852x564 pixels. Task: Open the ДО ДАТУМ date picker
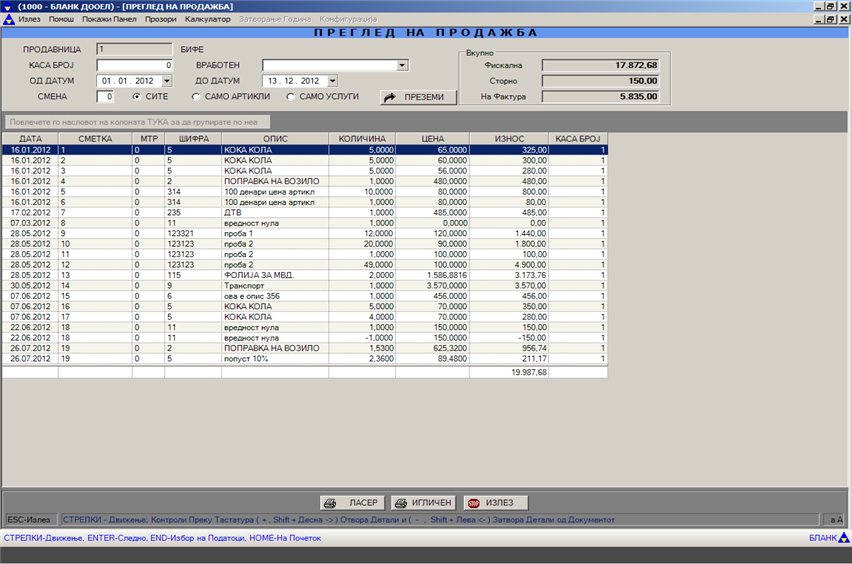(x=332, y=81)
